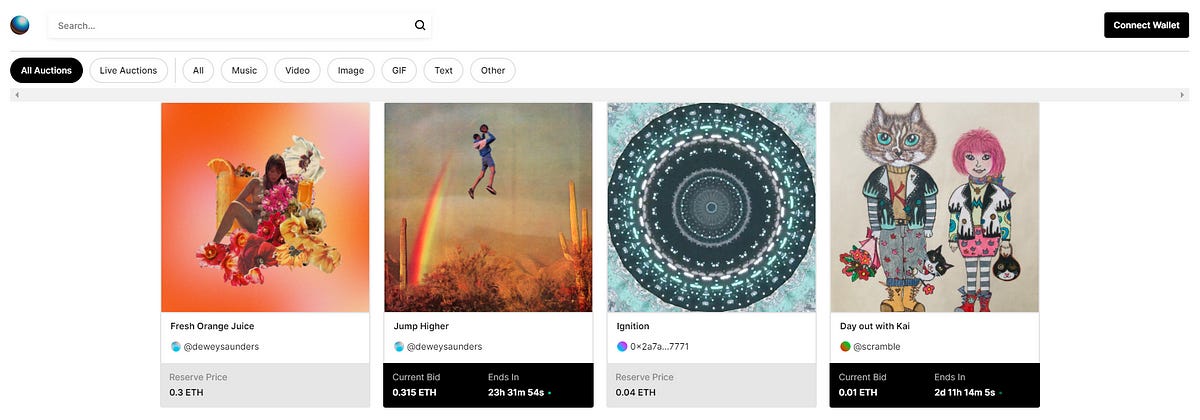Click the right scroll arrow

pyautogui.click(x=1181, y=94)
